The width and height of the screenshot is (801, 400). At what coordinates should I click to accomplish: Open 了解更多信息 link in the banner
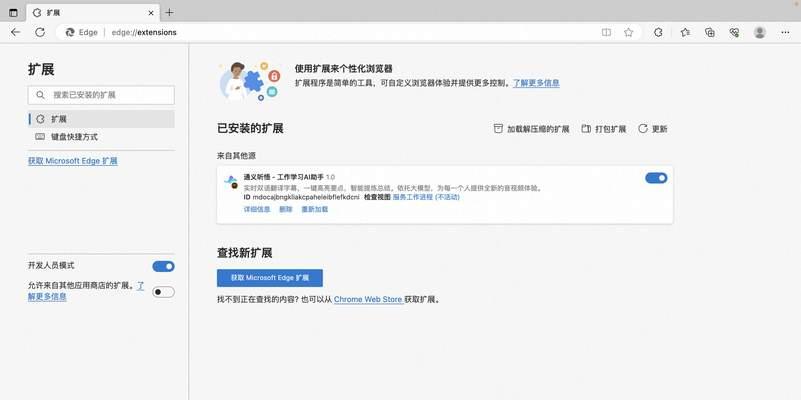[536, 83]
